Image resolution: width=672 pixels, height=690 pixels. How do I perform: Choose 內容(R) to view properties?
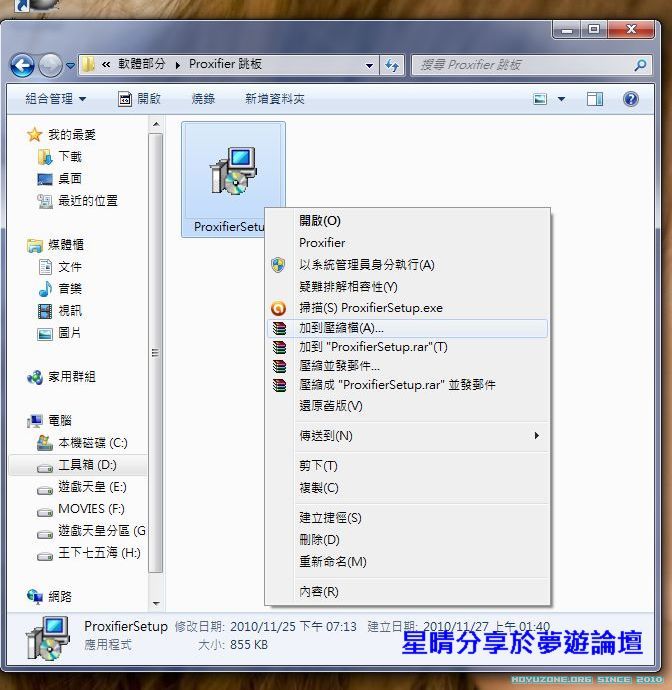pyautogui.click(x=408, y=592)
